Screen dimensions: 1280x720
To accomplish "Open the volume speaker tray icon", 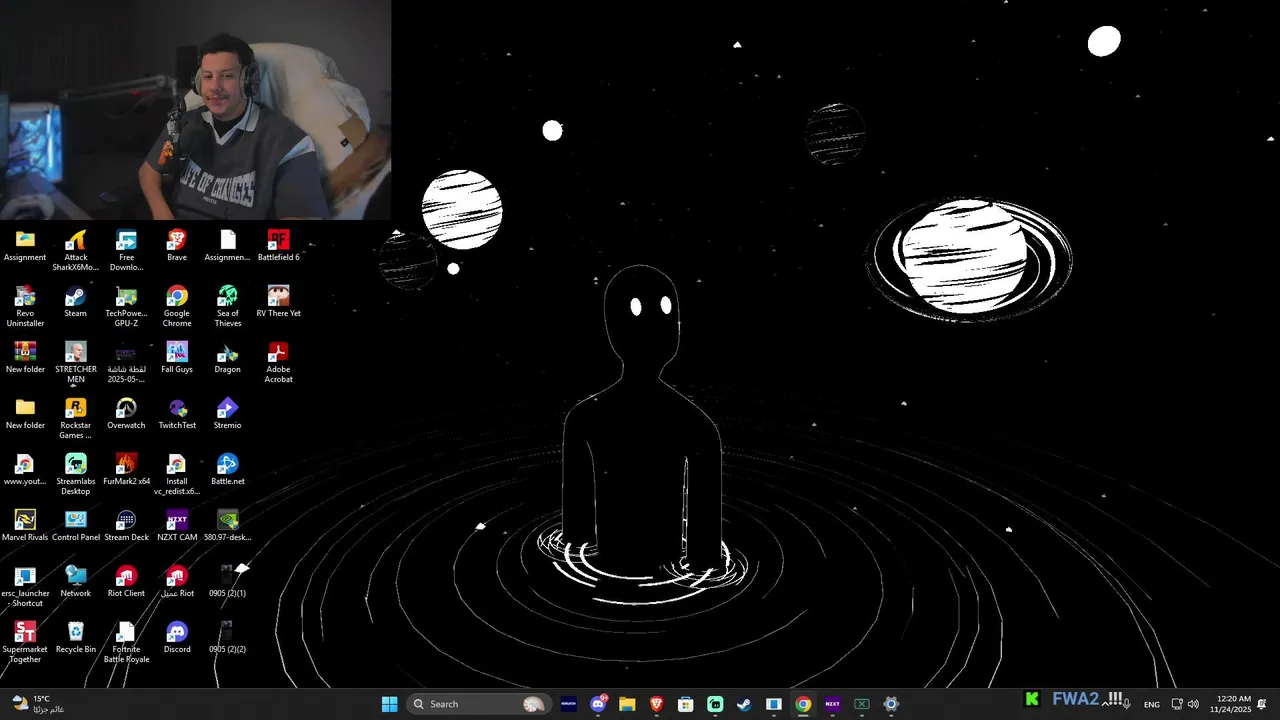I will coord(1193,704).
